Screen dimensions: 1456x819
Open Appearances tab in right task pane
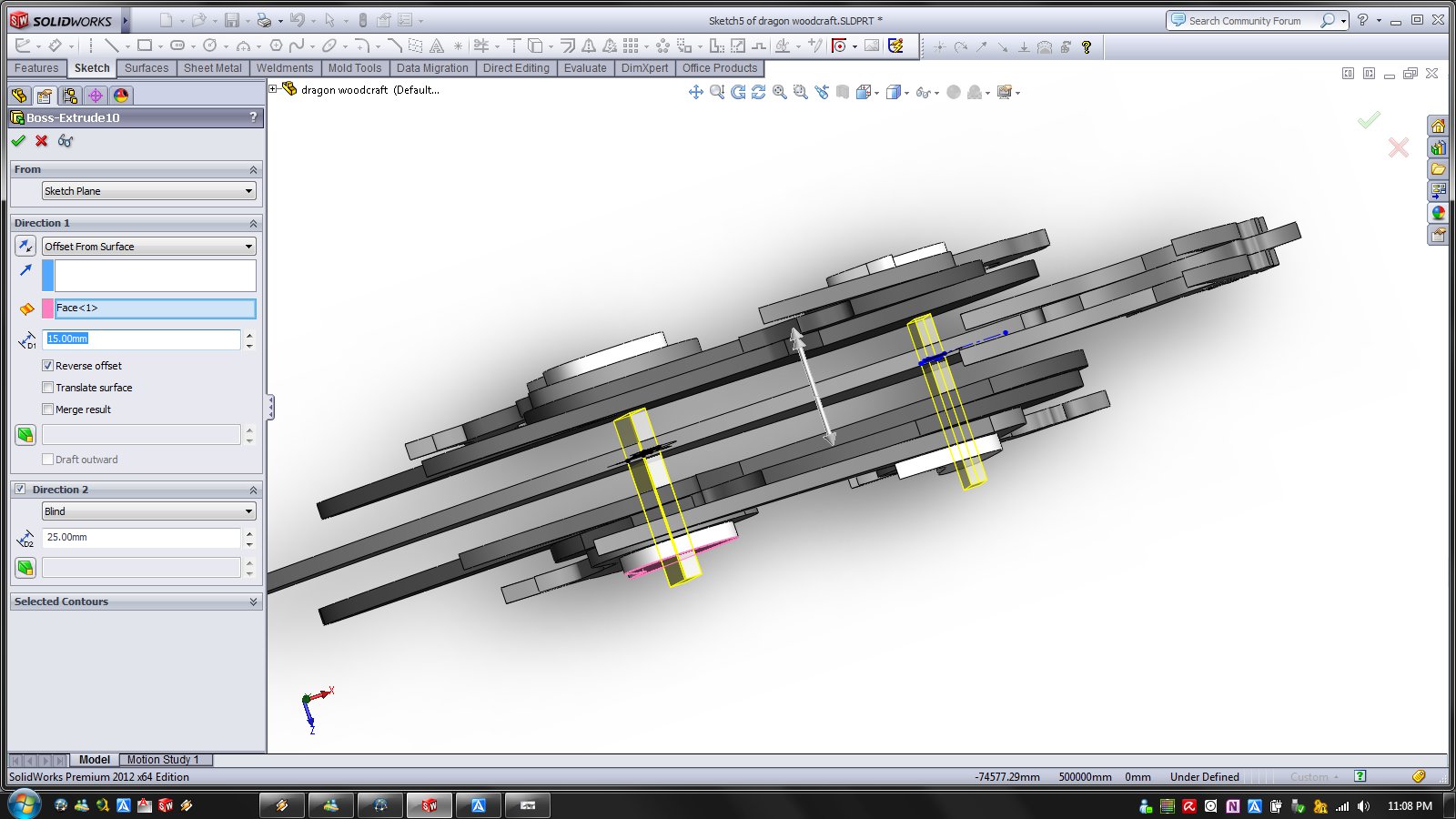point(1438,213)
